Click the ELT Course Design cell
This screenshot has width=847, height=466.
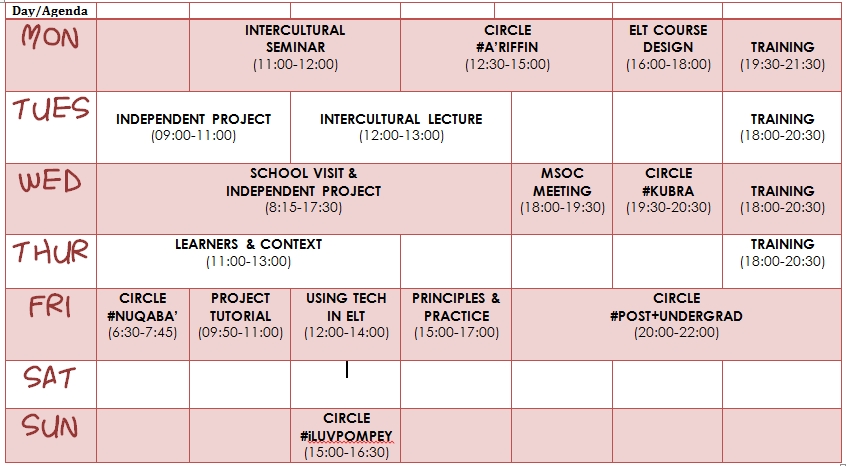point(668,55)
